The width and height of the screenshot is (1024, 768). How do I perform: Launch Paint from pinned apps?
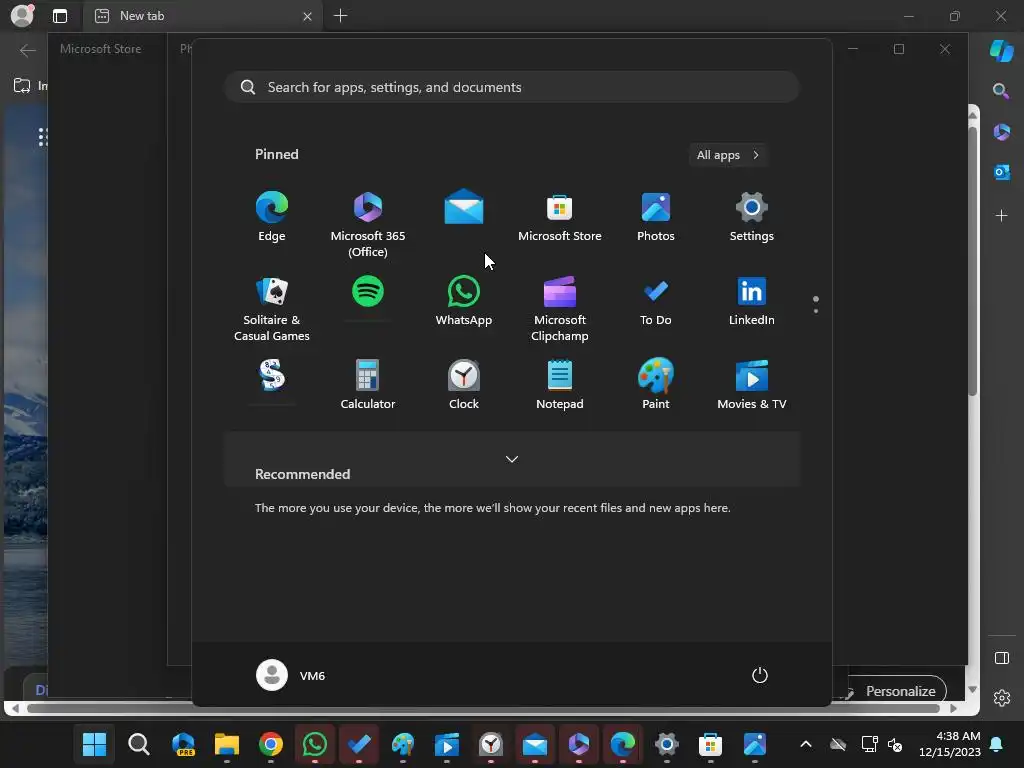coord(656,385)
